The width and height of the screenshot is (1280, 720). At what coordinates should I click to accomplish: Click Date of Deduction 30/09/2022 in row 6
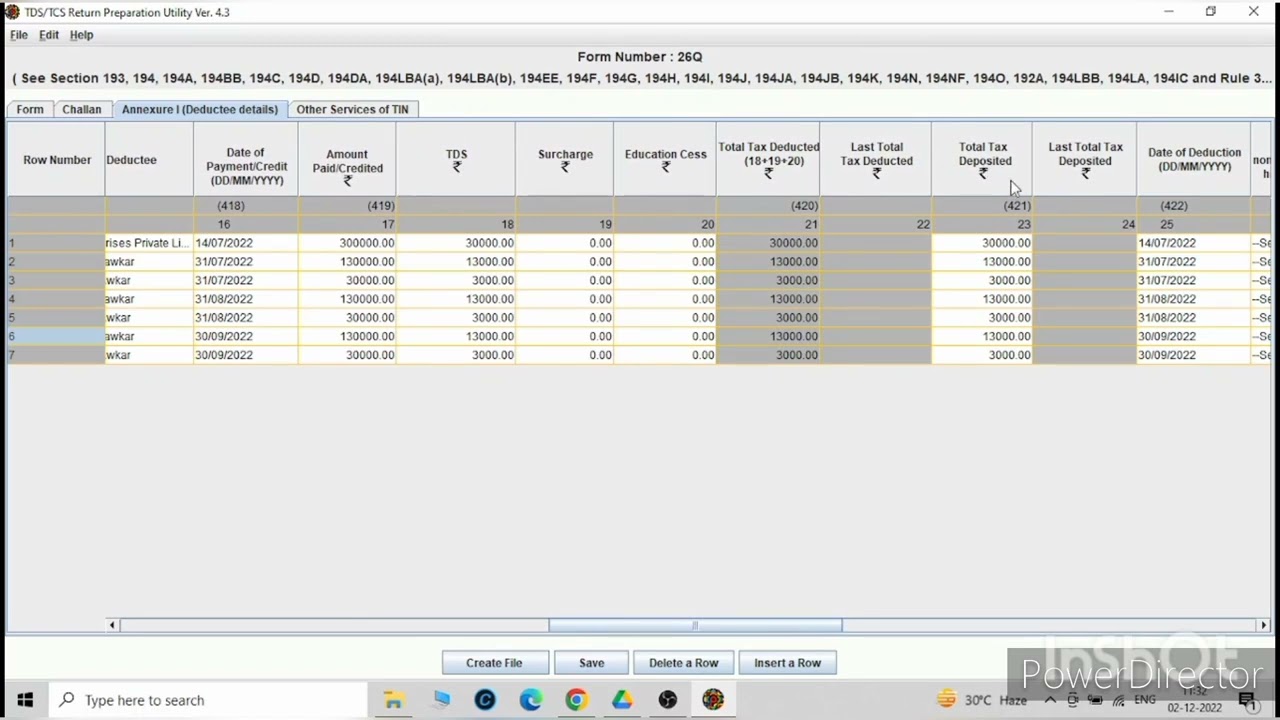(1193, 337)
